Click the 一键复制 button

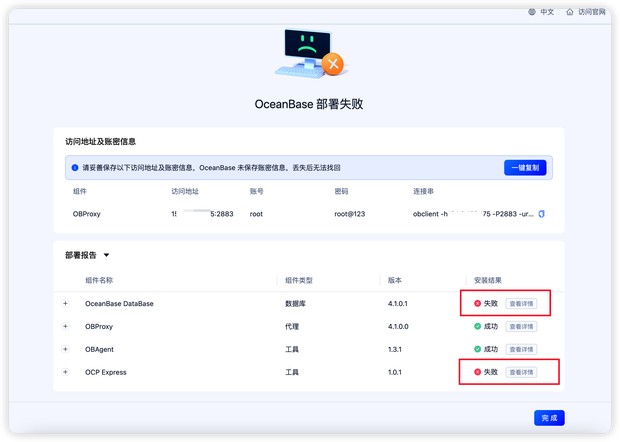[x=525, y=168]
